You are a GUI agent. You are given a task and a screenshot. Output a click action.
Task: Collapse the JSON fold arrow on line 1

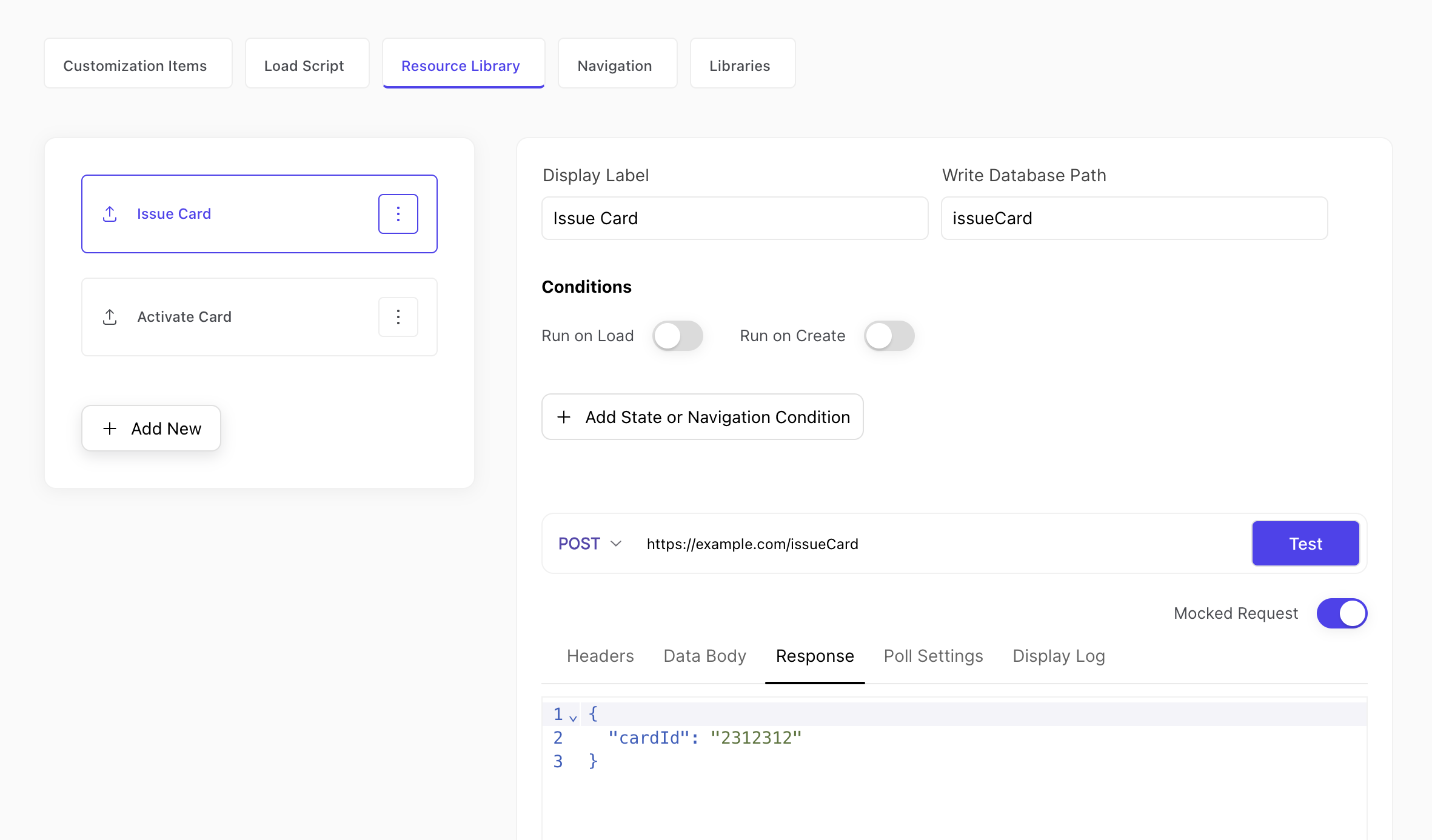[573, 718]
